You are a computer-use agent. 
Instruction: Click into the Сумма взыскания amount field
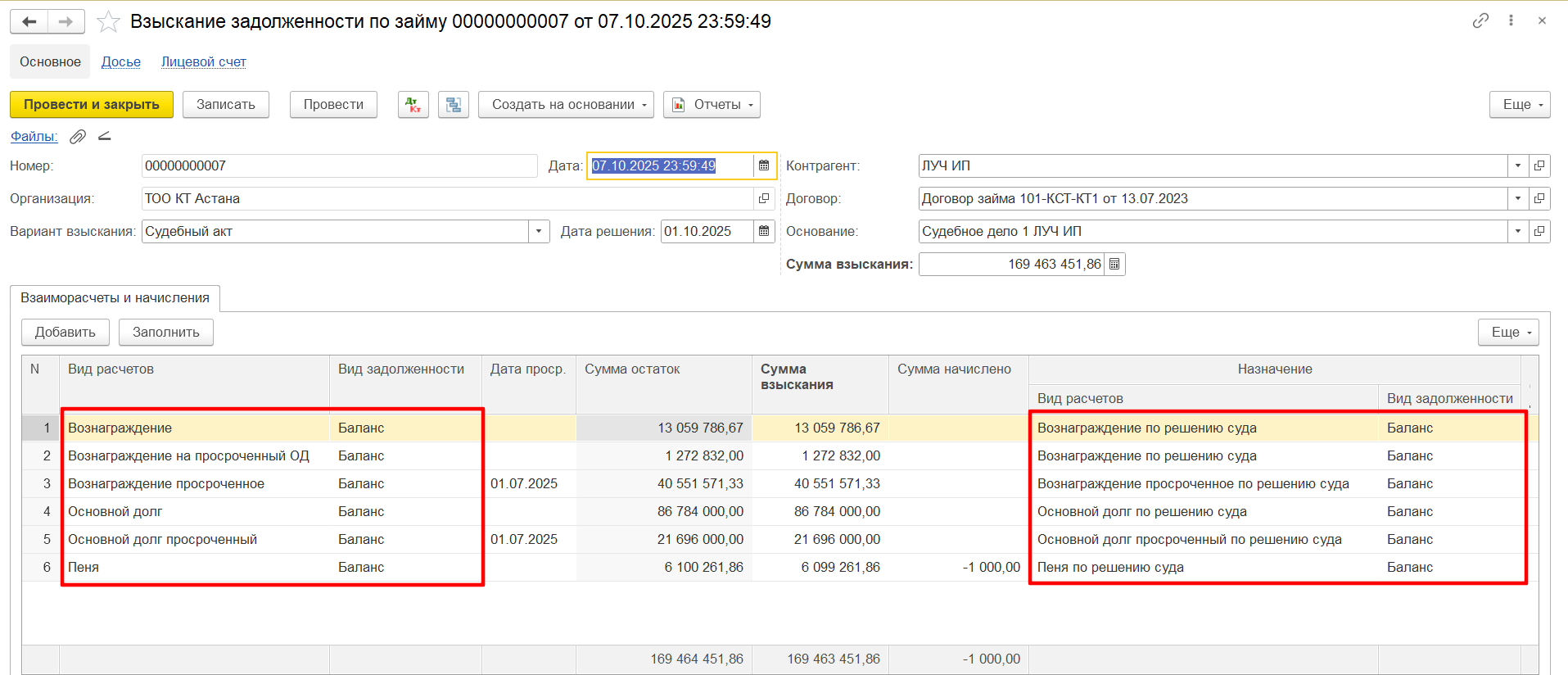pyautogui.click(x=1012, y=264)
